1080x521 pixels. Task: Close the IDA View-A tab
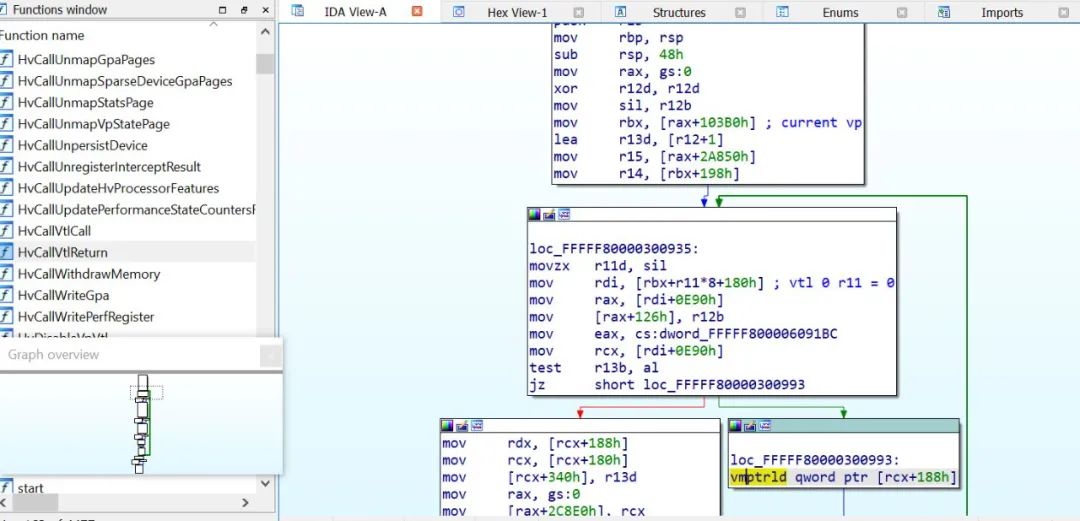tap(417, 13)
